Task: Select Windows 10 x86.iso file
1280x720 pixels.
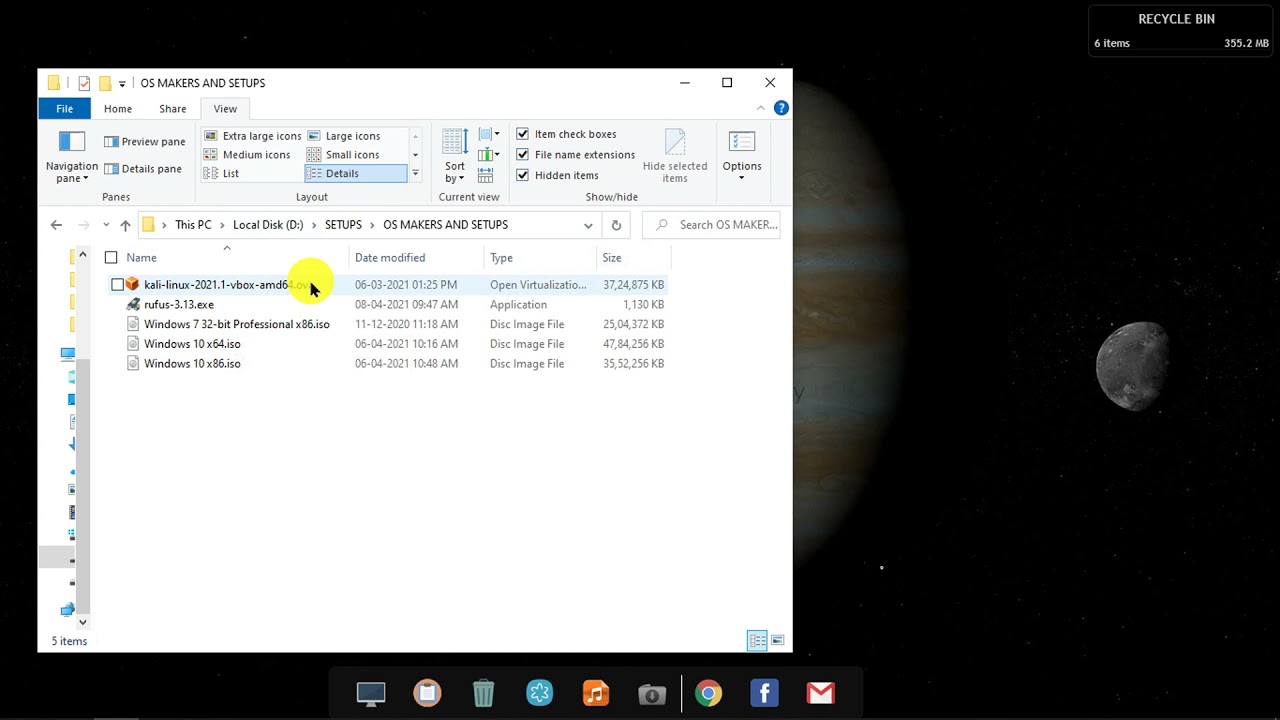Action: pyautogui.click(x=192, y=364)
